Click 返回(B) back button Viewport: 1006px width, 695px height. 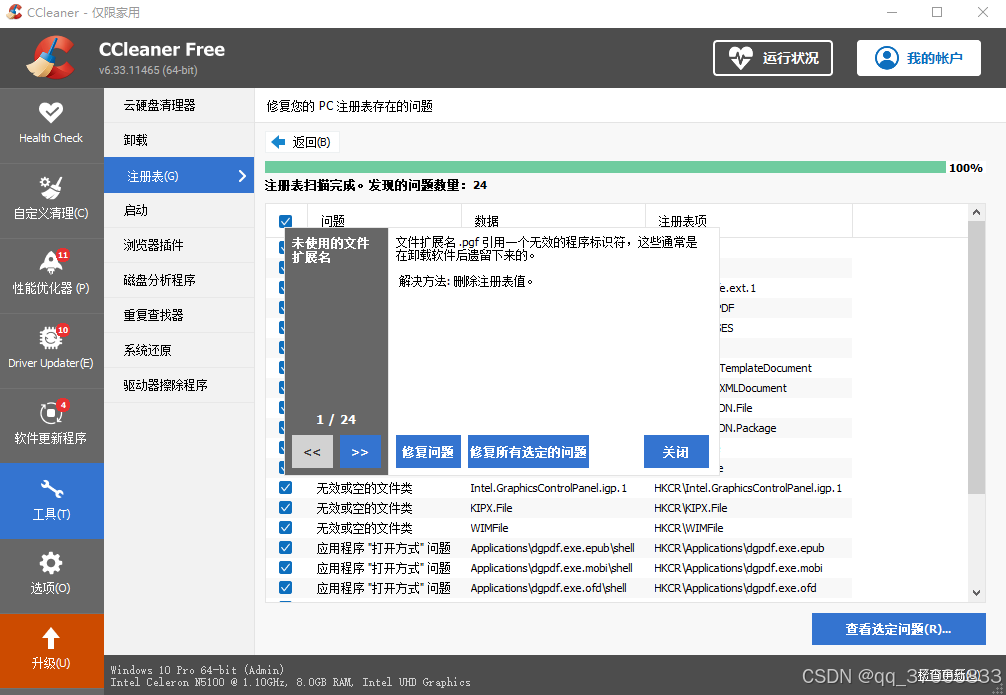click(x=302, y=142)
